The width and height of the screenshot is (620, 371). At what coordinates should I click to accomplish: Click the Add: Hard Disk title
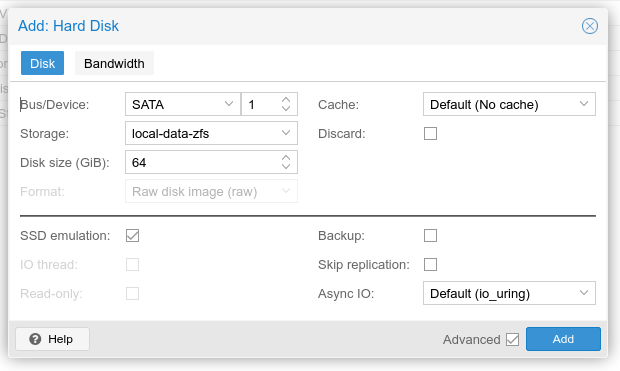[x=68, y=26]
